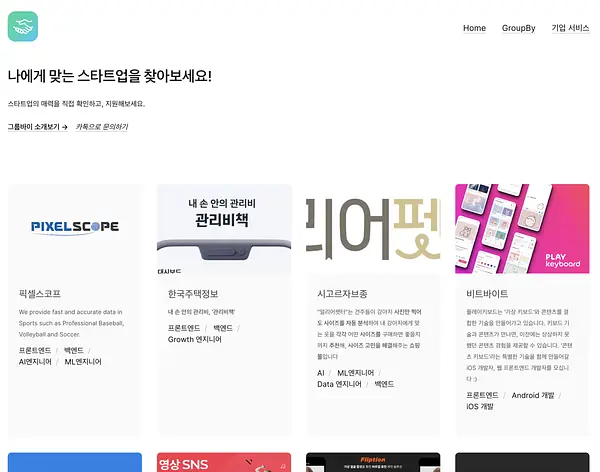Click the ML엔지니어 tag under 픽셀스코프
This screenshot has width=600, height=472.
[83, 362]
